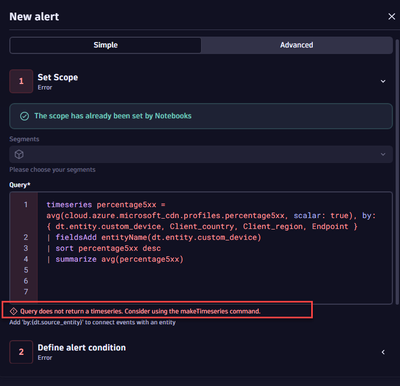This screenshot has width=400, height=386.
Task: Click the step 1 number badge
Action: (x=21, y=81)
